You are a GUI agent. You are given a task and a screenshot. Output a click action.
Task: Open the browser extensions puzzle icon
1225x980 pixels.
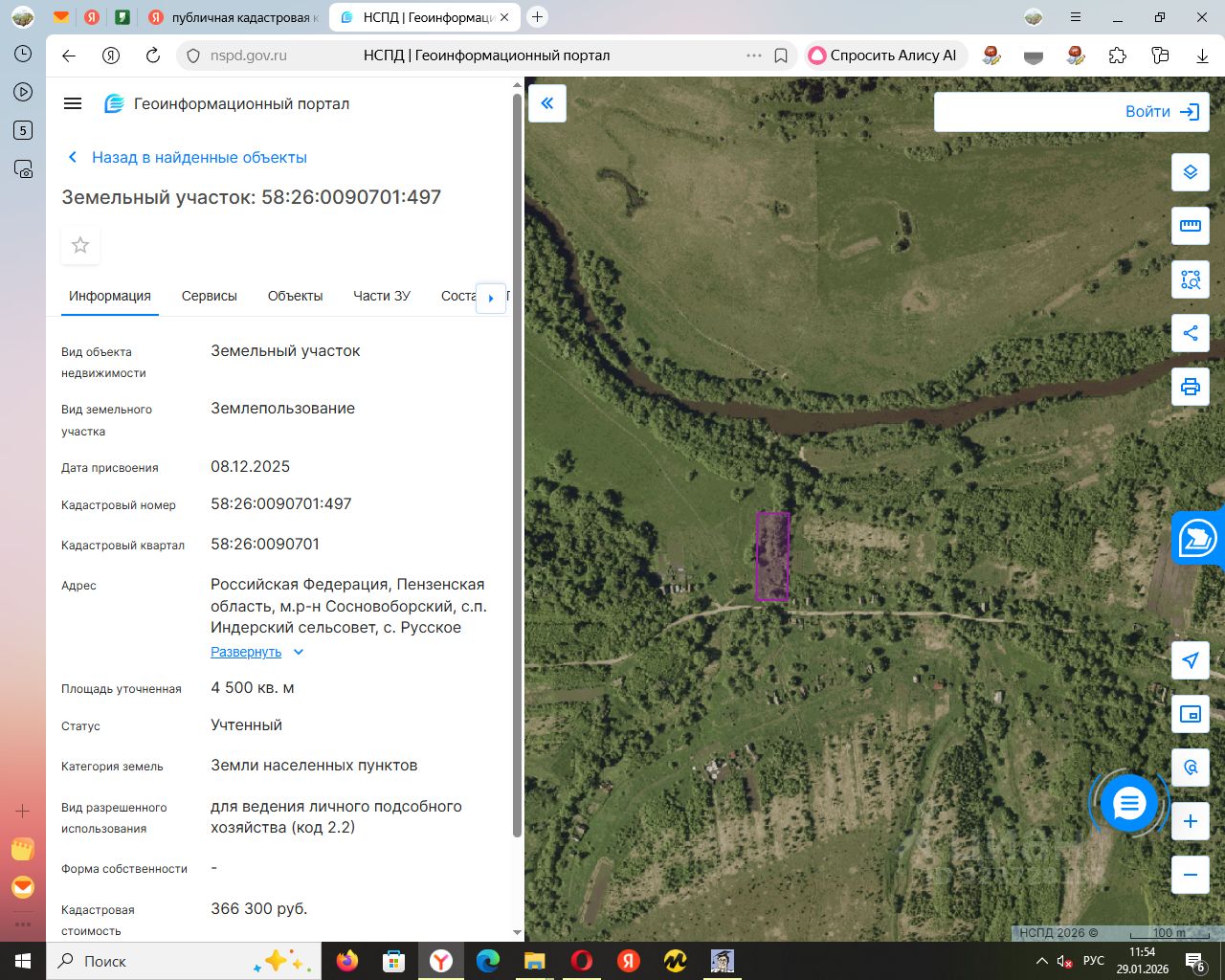pos(1118,56)
